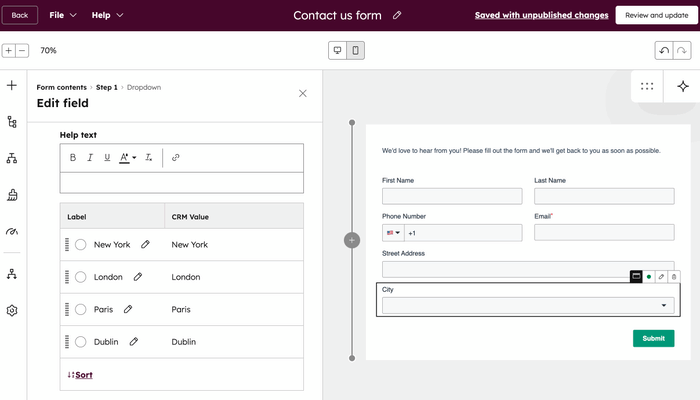
Task: Select the Dublin radio button
Action: tap(80, 342)
